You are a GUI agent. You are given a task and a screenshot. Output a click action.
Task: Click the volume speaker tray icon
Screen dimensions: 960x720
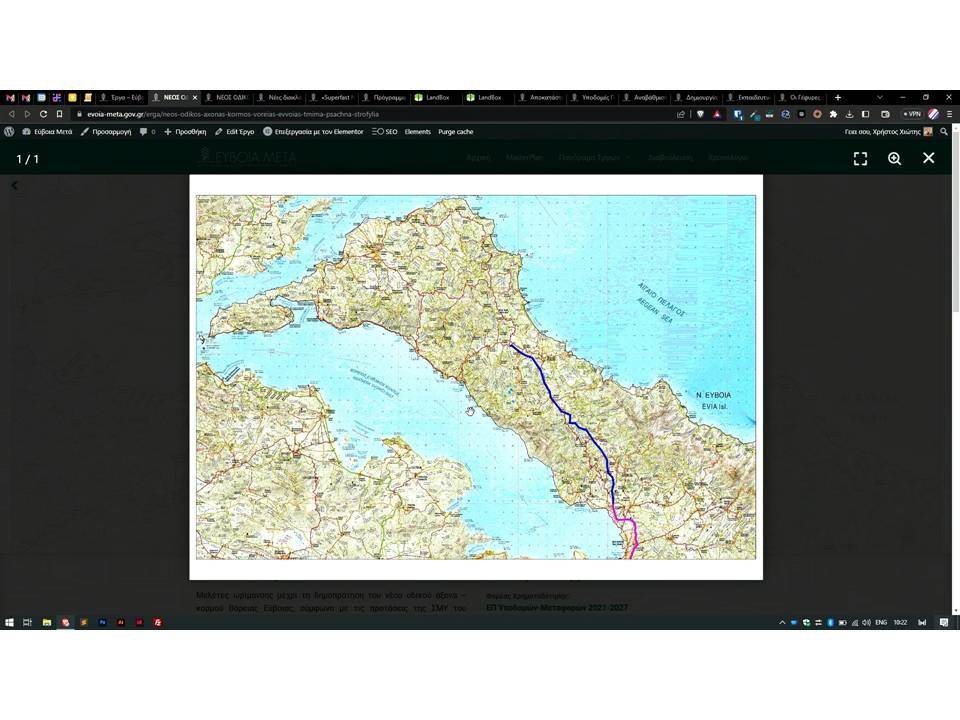866,623
